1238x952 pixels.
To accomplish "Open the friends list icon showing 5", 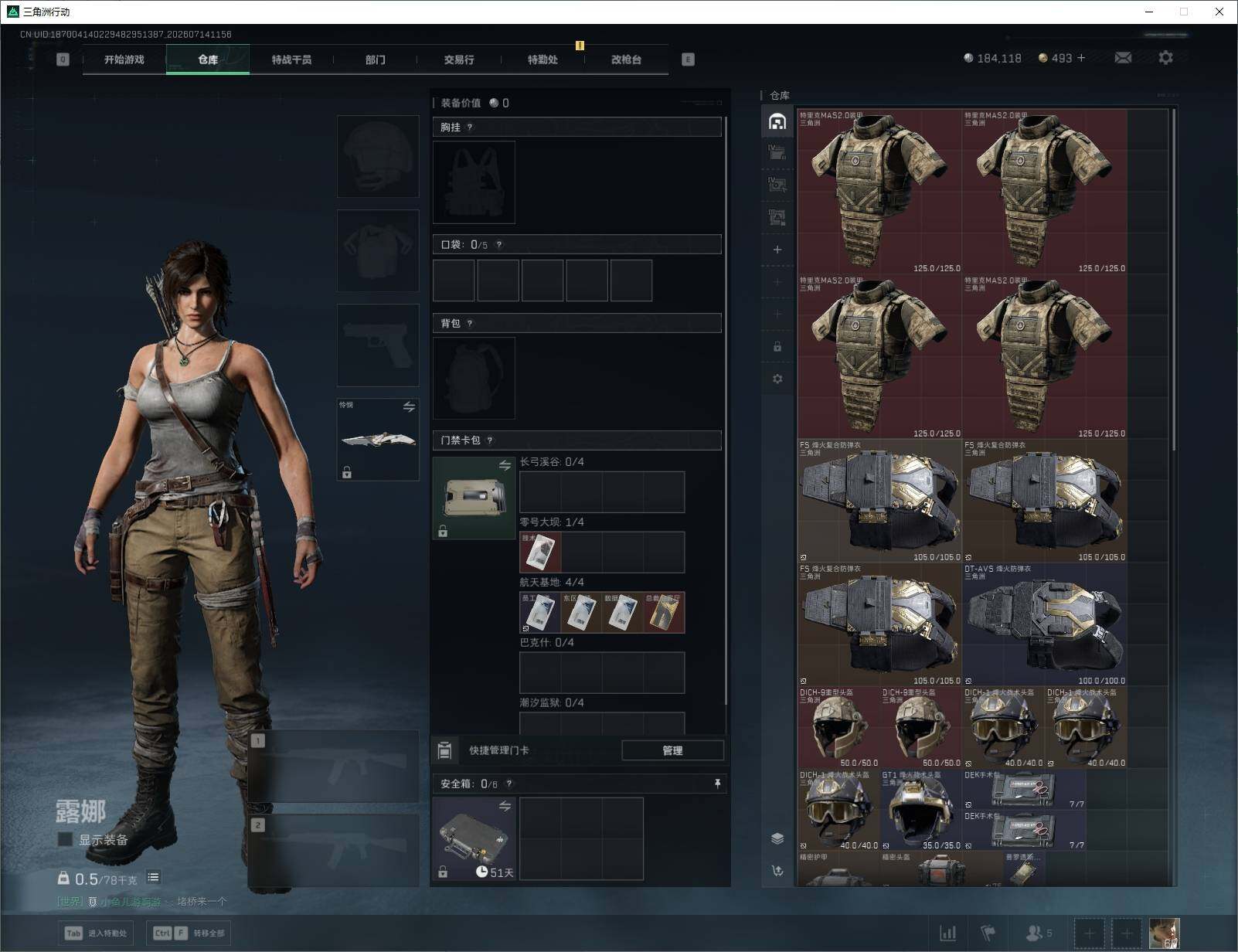I will (x=1038, y=933).
